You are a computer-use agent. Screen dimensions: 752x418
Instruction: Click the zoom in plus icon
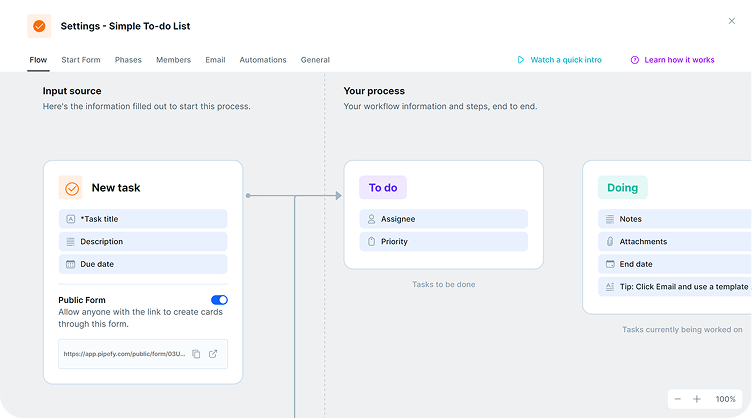pyautogui.click(x=697, y=399)
